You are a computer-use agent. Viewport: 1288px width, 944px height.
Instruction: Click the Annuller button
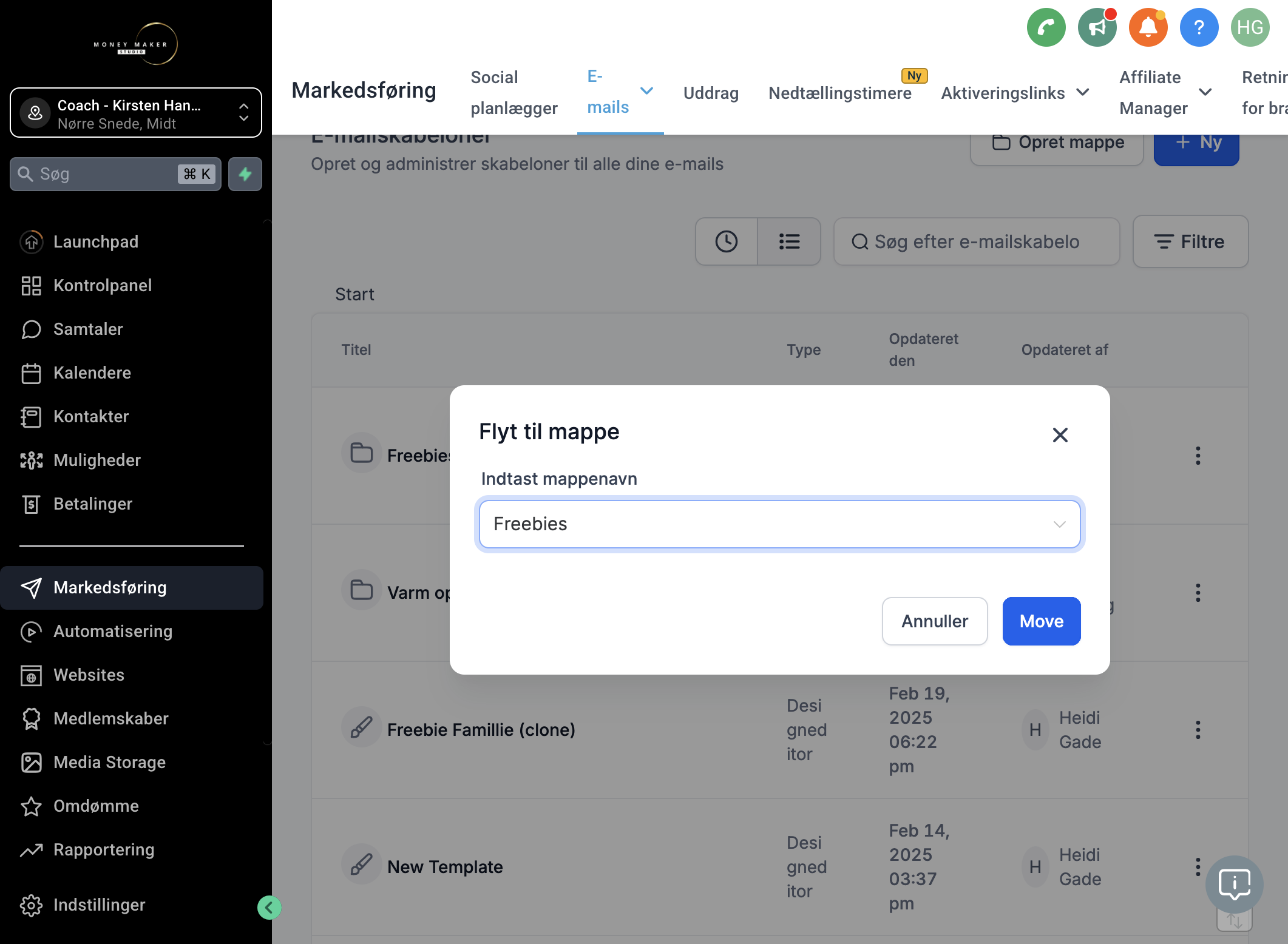pyautogui.click(x=935, y=621)
